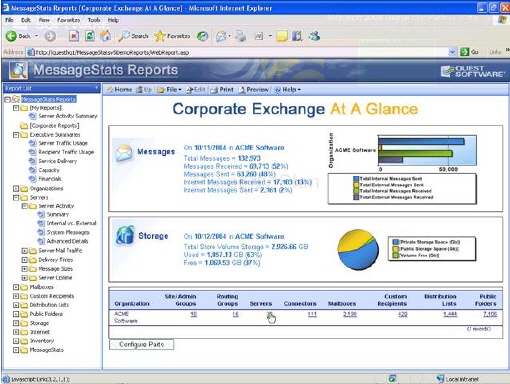
Task: Click the printer icon in the IE toolbar
Action: pos(241,36)
